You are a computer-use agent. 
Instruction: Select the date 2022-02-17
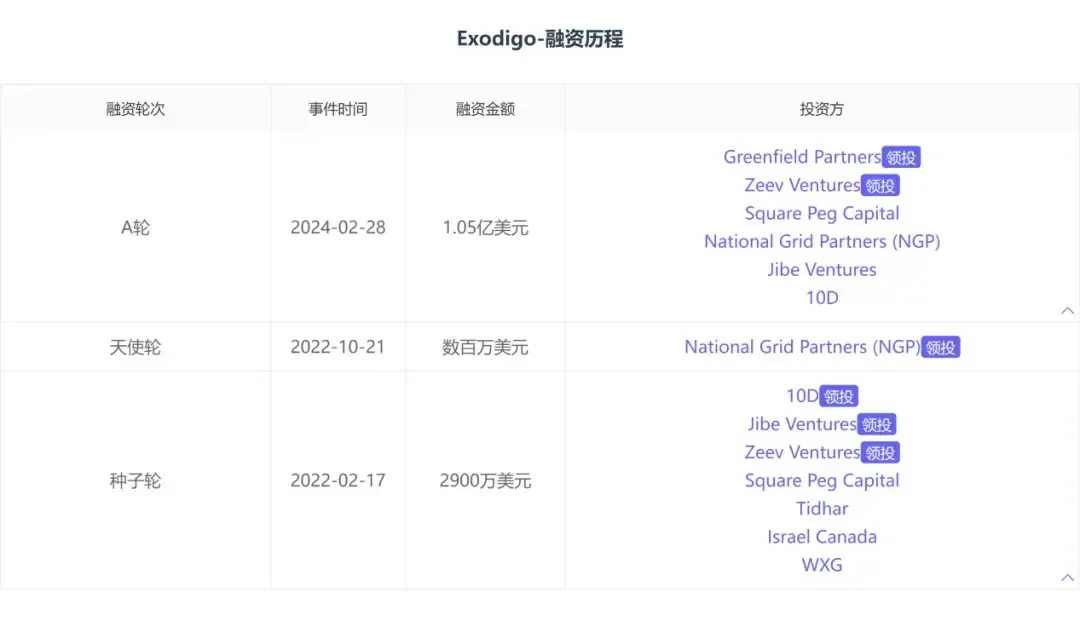tap(338, 481)
